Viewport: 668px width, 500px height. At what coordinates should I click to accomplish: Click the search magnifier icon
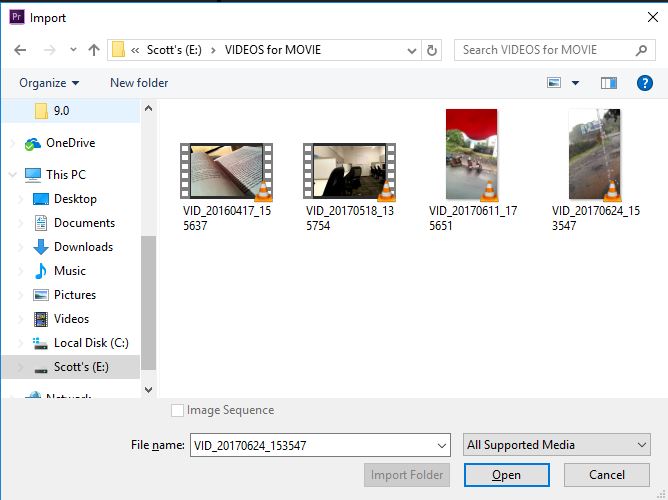pos(641,50)
